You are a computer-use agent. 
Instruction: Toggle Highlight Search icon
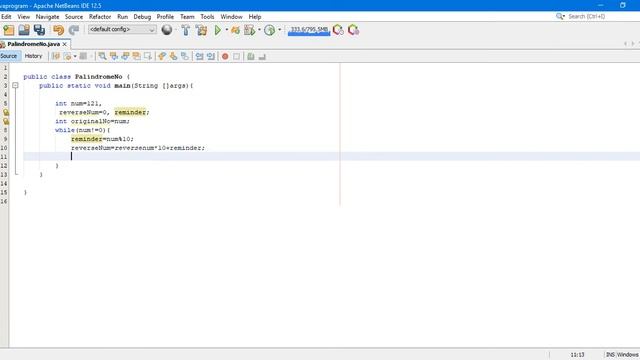tap(136, 56)
